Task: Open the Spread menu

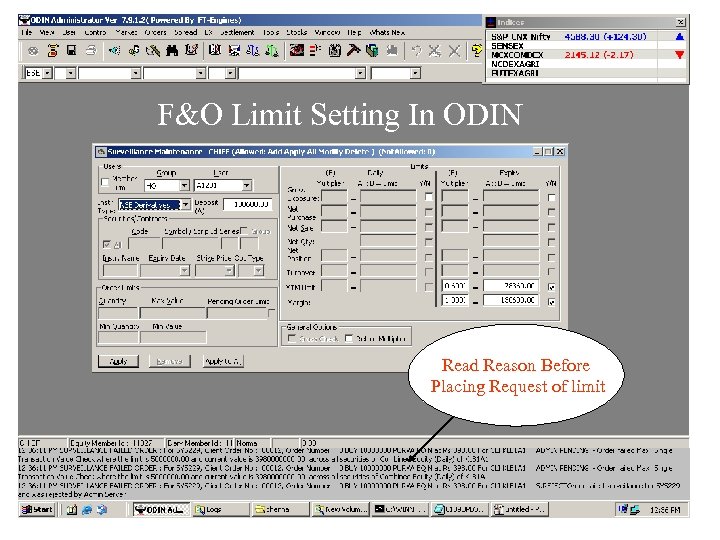Action: point(186,33)
